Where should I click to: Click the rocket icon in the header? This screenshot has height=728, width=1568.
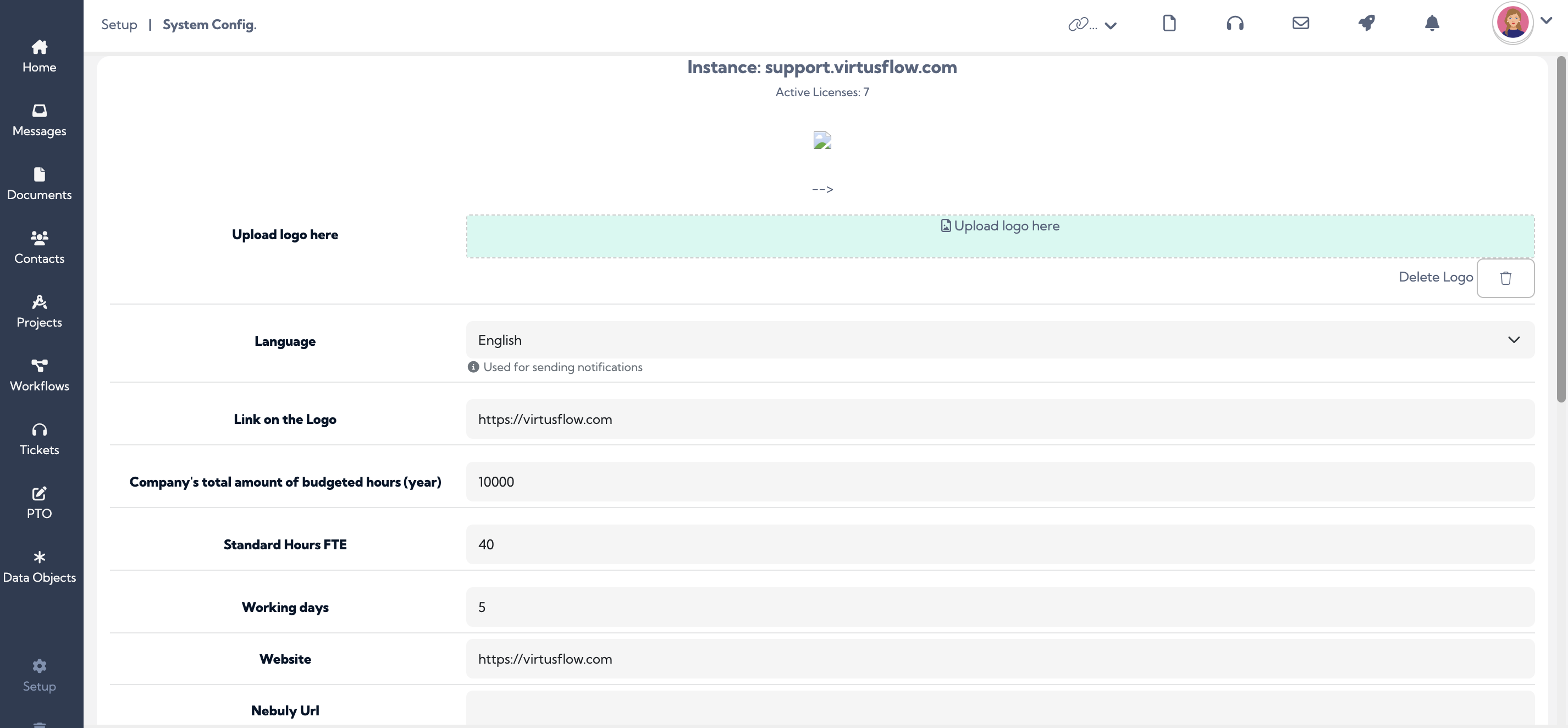[1367, 23]
